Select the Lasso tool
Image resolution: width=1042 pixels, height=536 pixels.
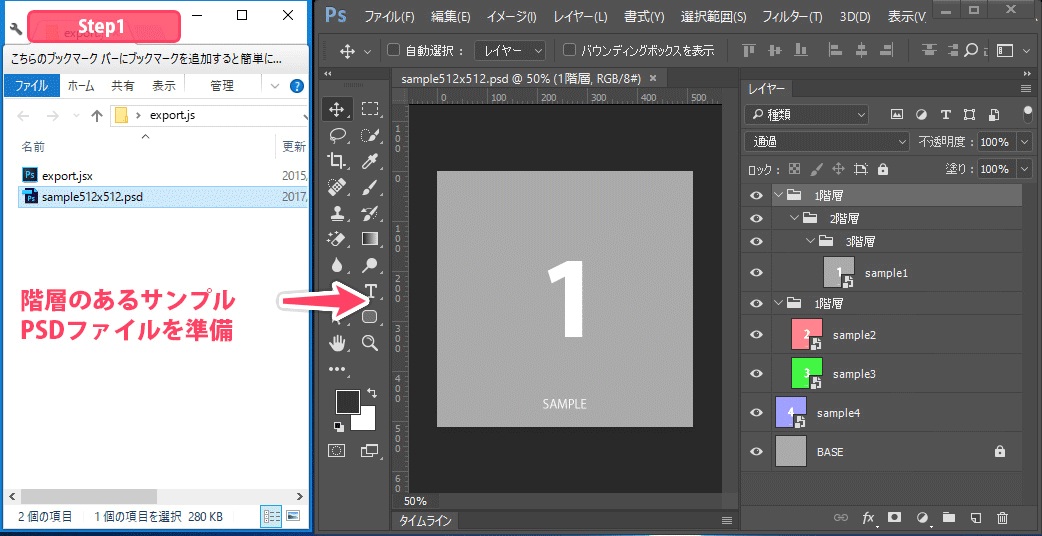tap(337, 135)
